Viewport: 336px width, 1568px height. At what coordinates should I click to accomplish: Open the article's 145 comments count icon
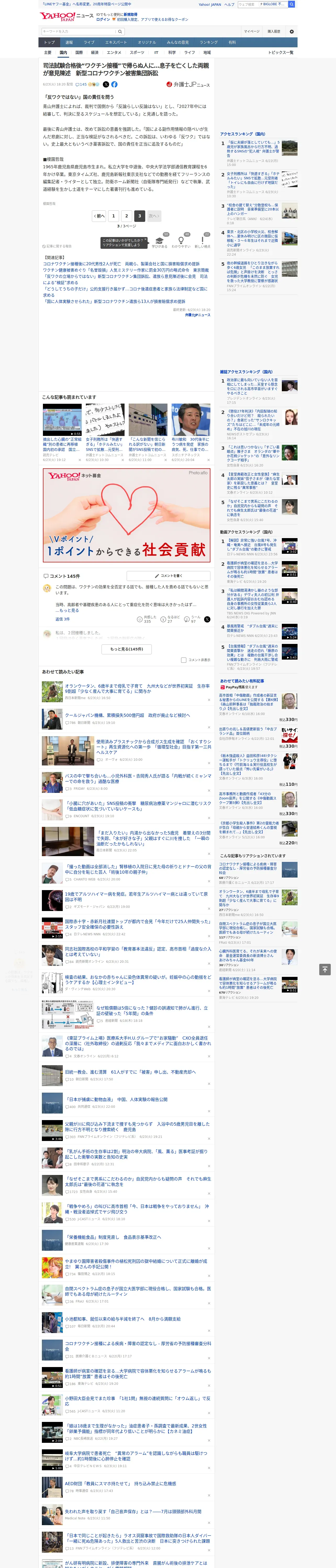point(81,85)
